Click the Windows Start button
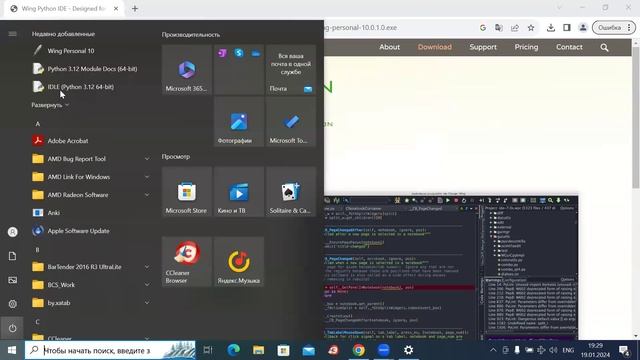Viewport: 640px width, 360px height. 12,350
